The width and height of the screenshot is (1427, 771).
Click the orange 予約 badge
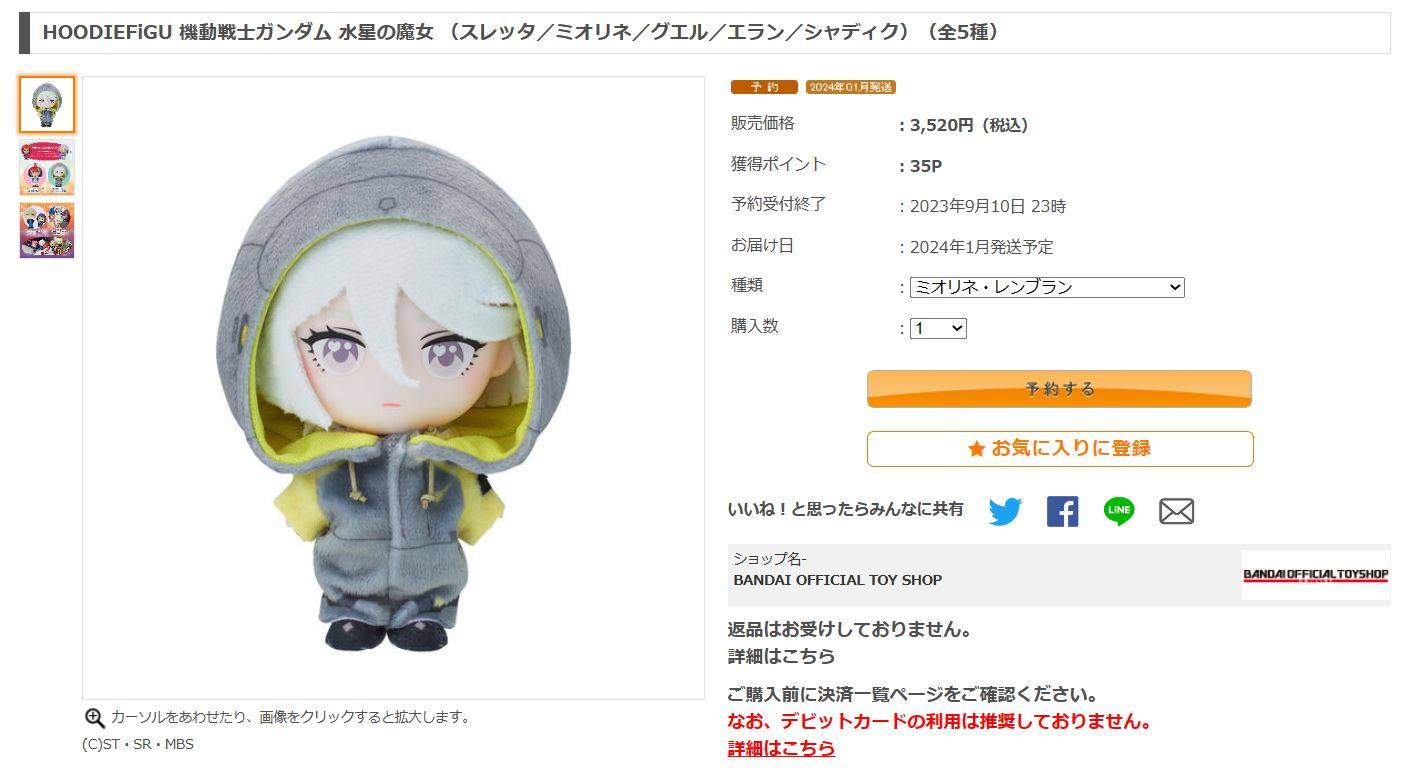click(x=764, y=87)
